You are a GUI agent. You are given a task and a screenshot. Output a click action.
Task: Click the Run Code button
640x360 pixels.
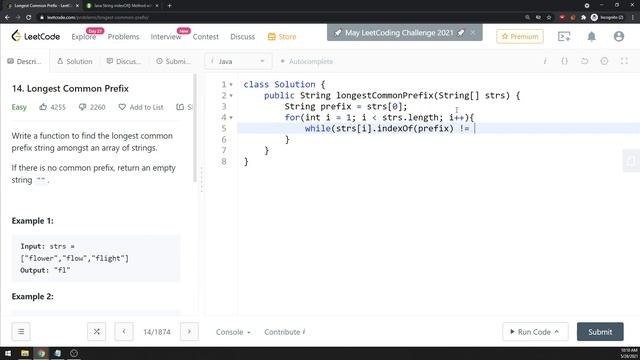coord(535,332)
